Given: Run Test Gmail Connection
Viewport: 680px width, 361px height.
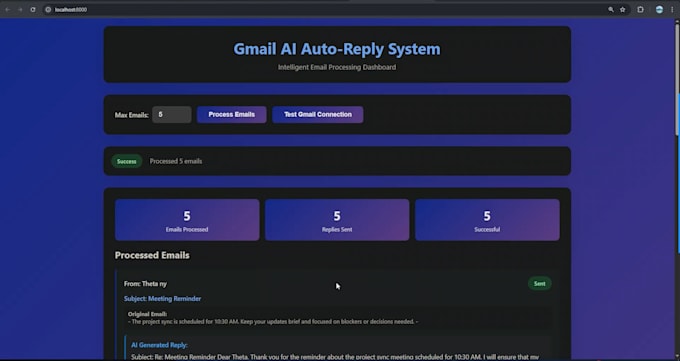Looking at the screenshot, I should [x=318, y=115].
